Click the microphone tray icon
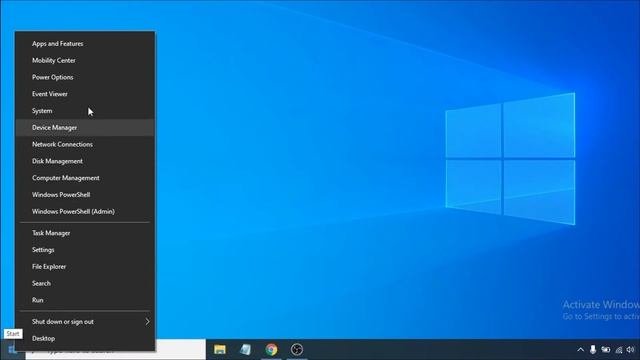 [x=593, y=349]
